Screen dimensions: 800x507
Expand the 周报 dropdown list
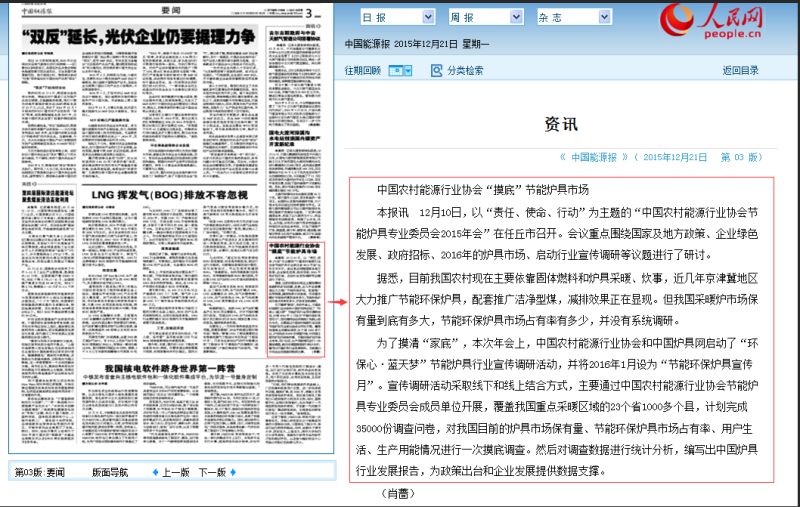point(514,18)
